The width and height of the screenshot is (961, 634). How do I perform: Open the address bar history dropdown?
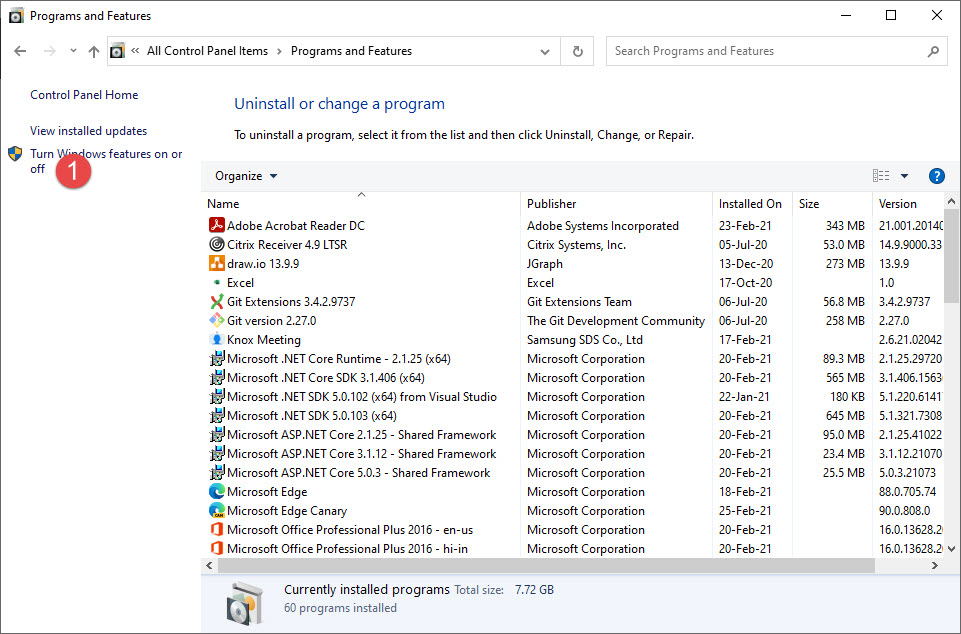tap(544, 52)
